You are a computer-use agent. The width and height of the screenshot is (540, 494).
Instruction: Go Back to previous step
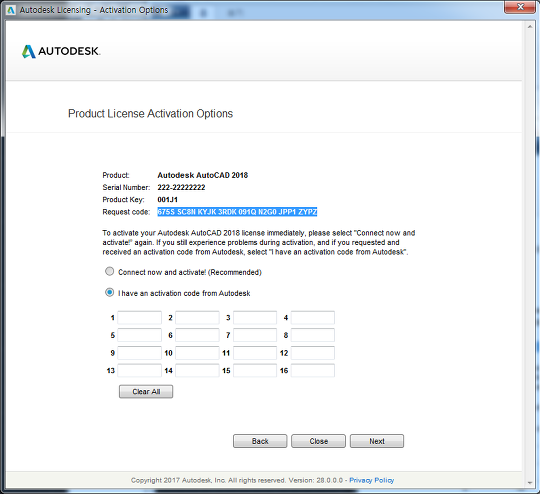click(260, 441)
